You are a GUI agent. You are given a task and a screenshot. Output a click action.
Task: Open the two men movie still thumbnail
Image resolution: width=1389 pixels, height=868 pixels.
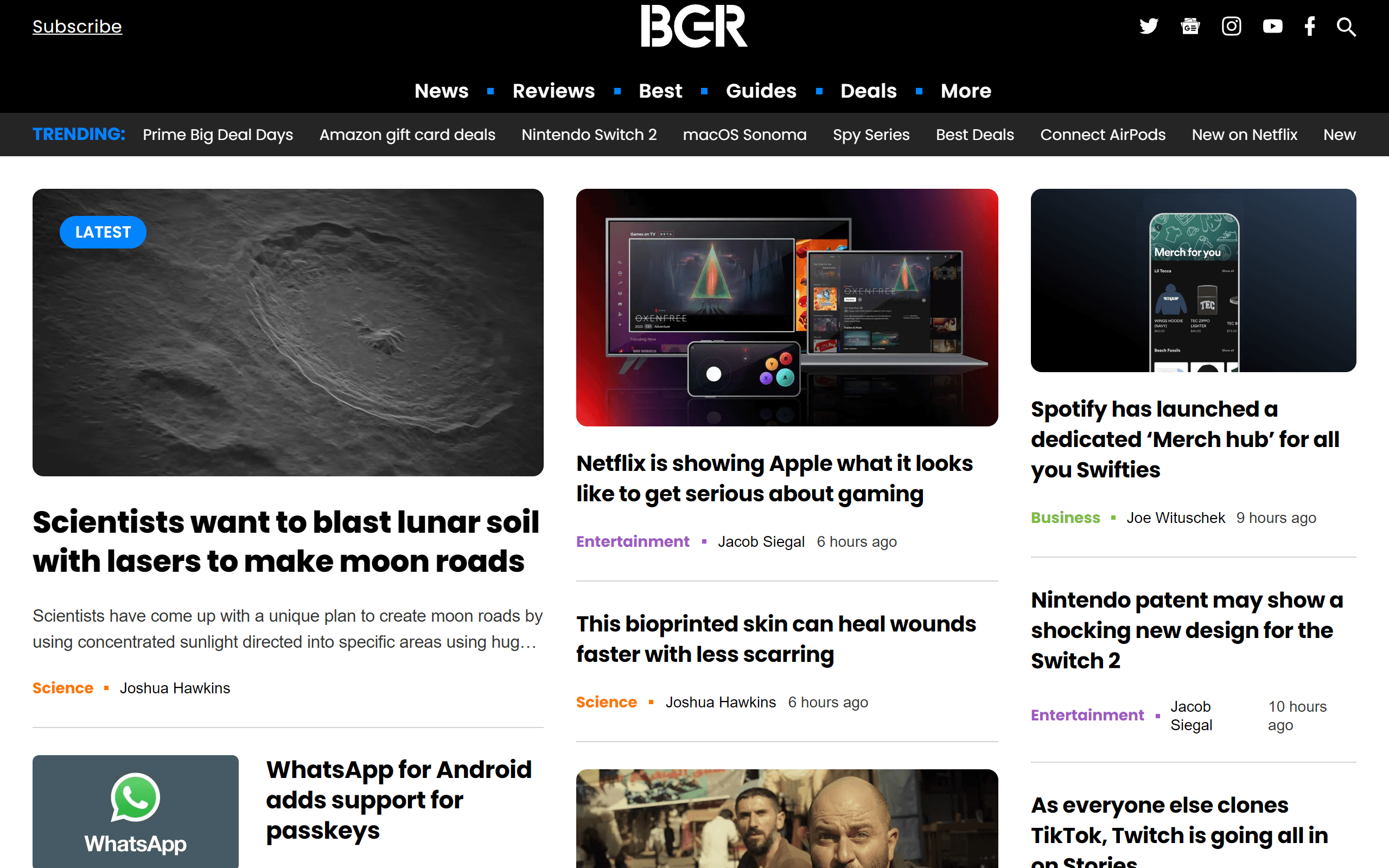coord(787,819)
